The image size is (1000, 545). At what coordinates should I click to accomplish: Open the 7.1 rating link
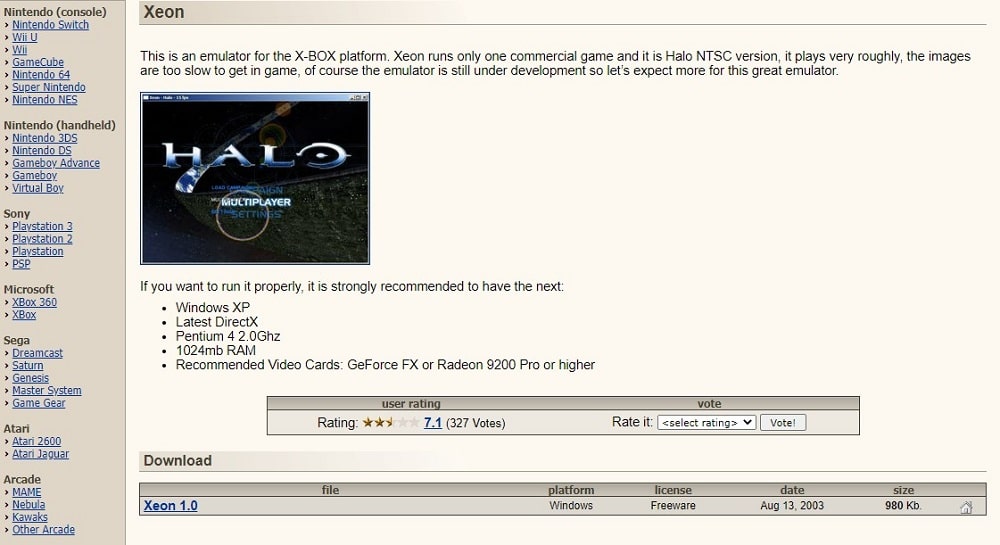coord(433,423)
